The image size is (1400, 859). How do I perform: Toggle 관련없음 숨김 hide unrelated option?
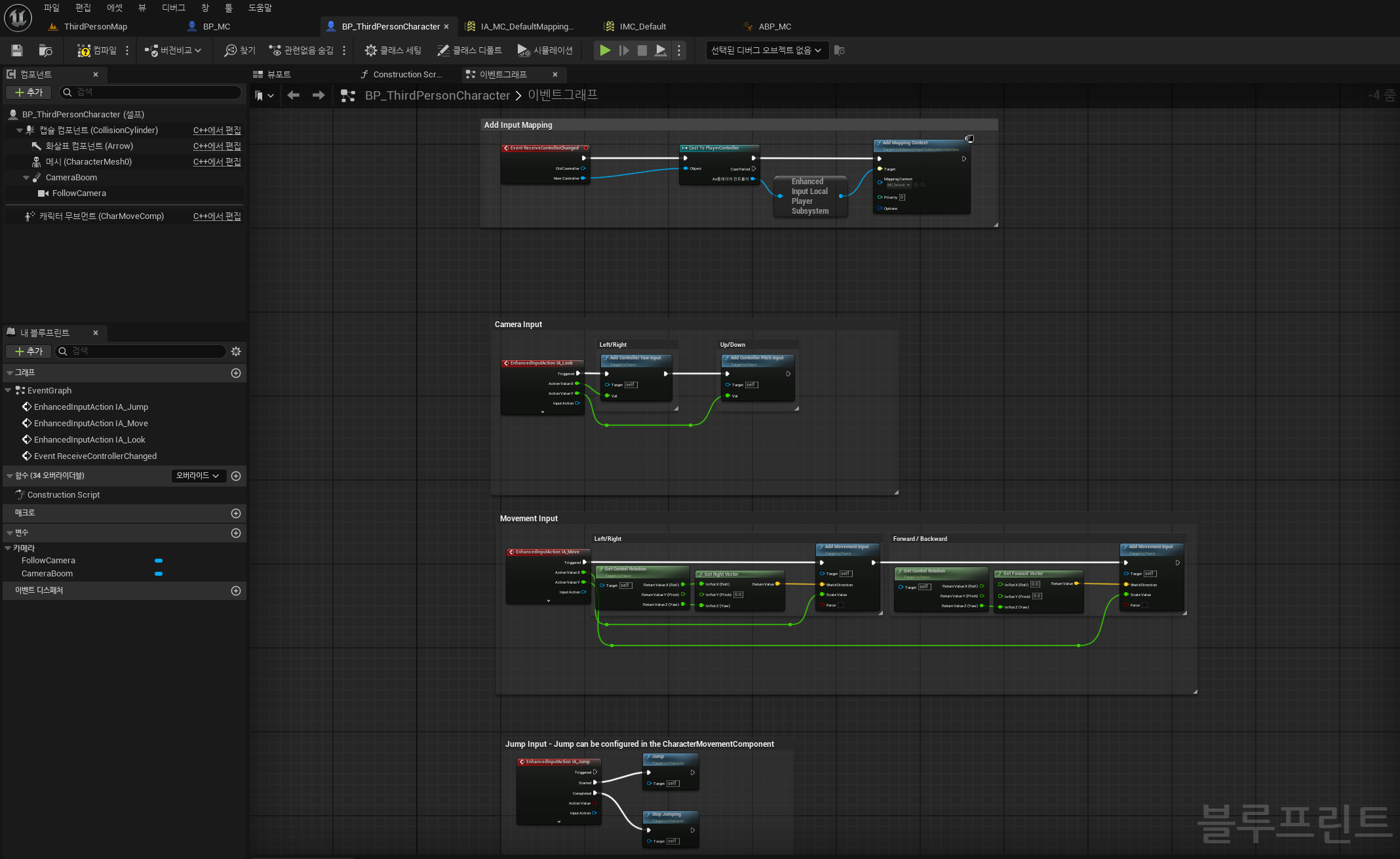(x=301, y=50)
